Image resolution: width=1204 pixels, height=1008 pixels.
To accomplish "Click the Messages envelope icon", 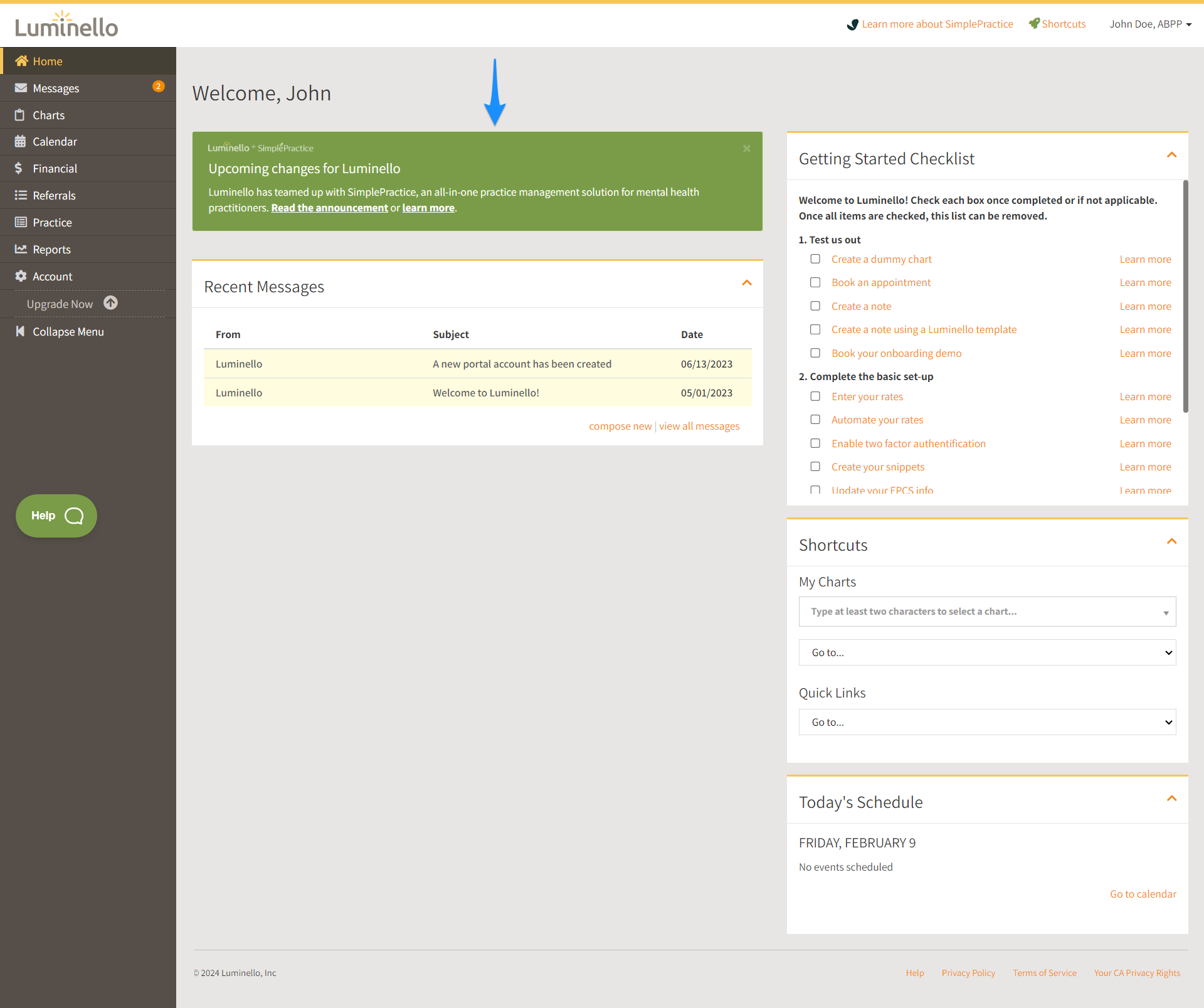I will pos(21,88).
